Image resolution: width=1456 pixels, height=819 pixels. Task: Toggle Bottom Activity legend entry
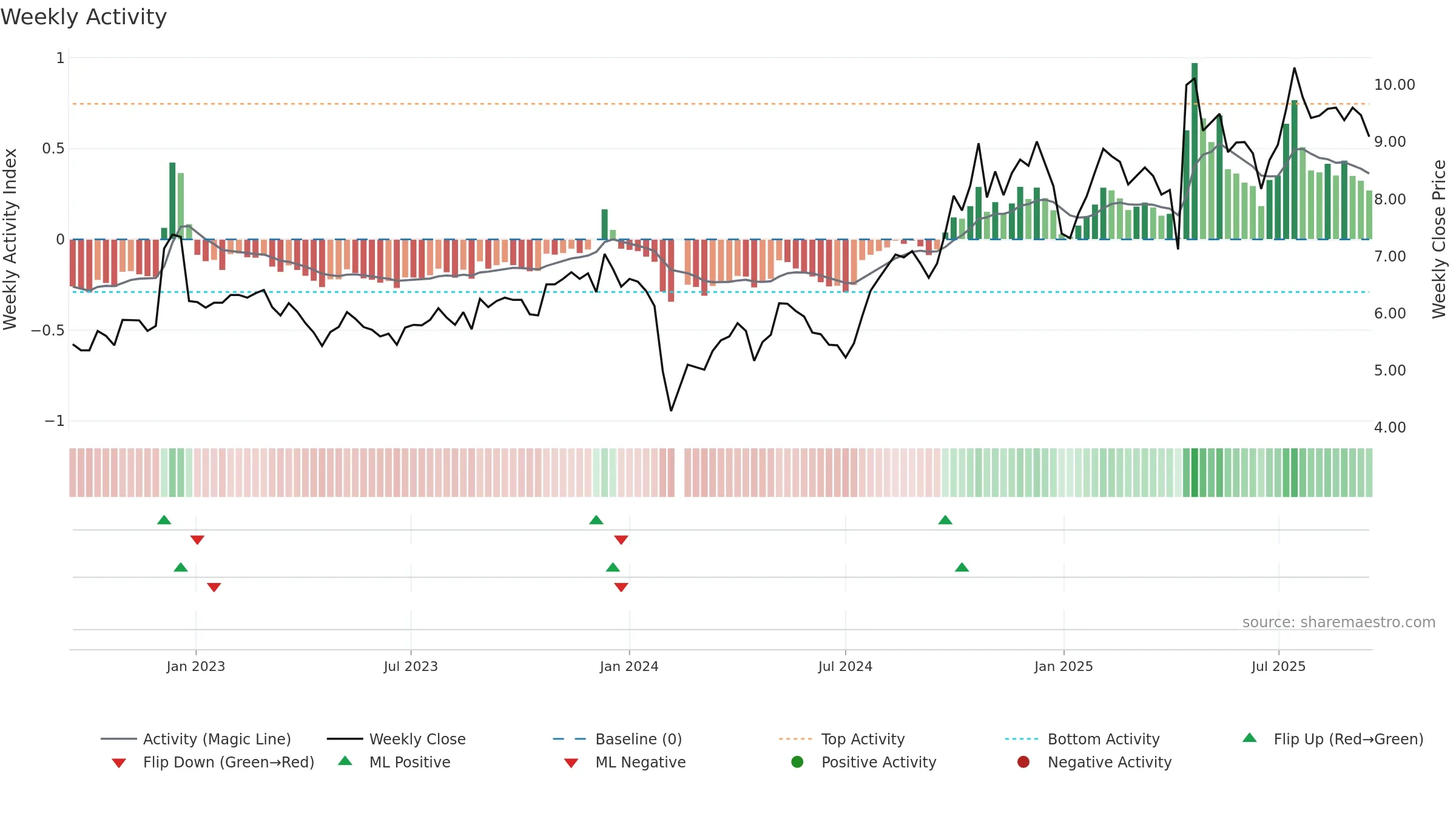click(1082, 739)
